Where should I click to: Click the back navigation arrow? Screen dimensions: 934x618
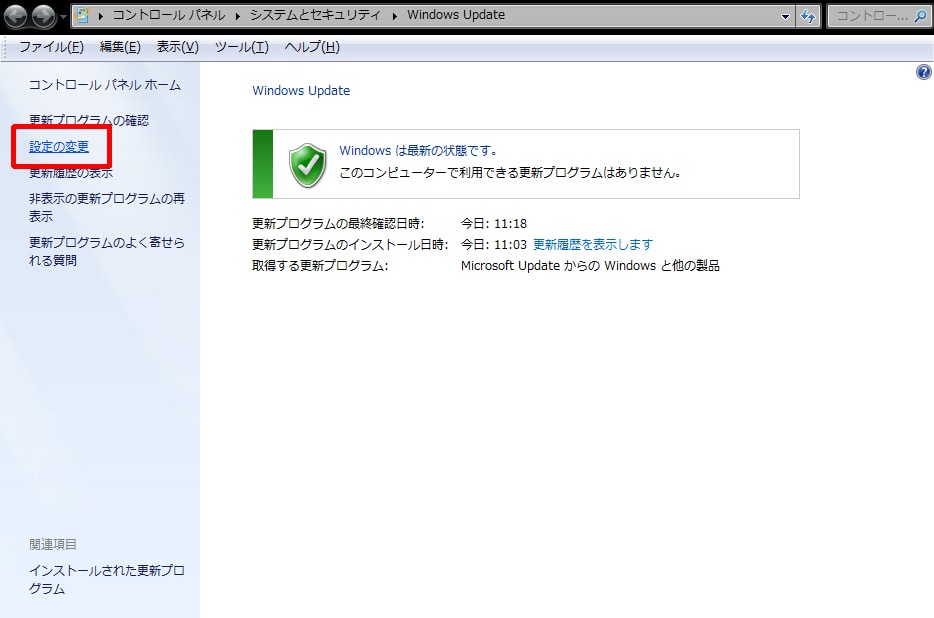click(x=14, y=15)
